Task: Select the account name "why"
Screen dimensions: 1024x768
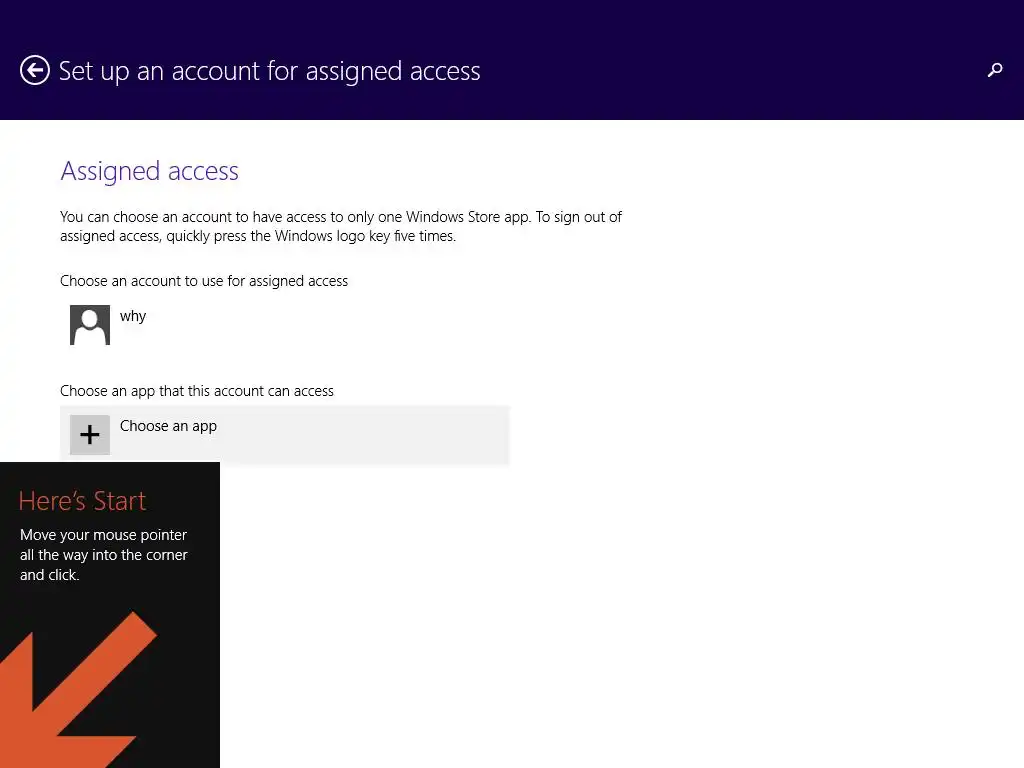Action: 133,316
